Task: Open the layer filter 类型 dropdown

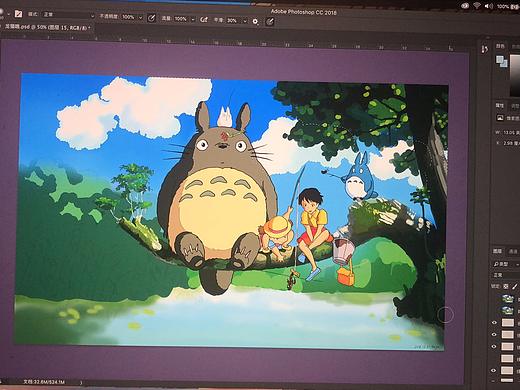Action: (506, 264)
